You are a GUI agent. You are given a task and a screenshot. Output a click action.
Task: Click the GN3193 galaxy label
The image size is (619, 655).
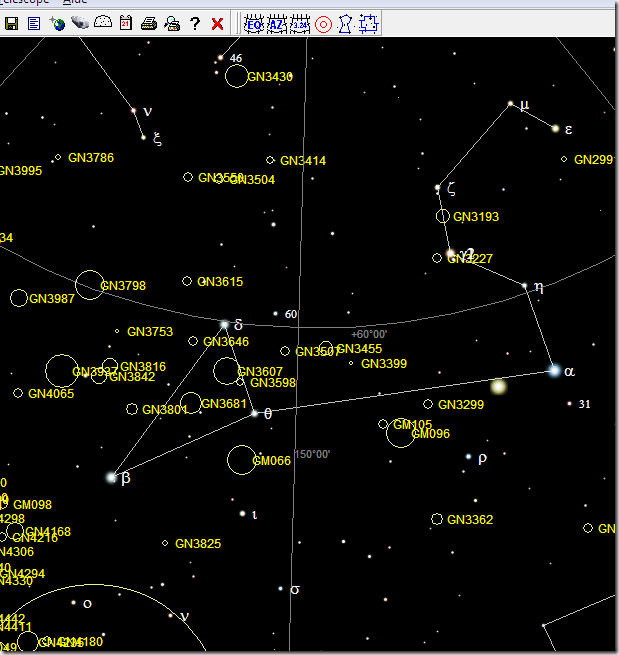(476, 217)
